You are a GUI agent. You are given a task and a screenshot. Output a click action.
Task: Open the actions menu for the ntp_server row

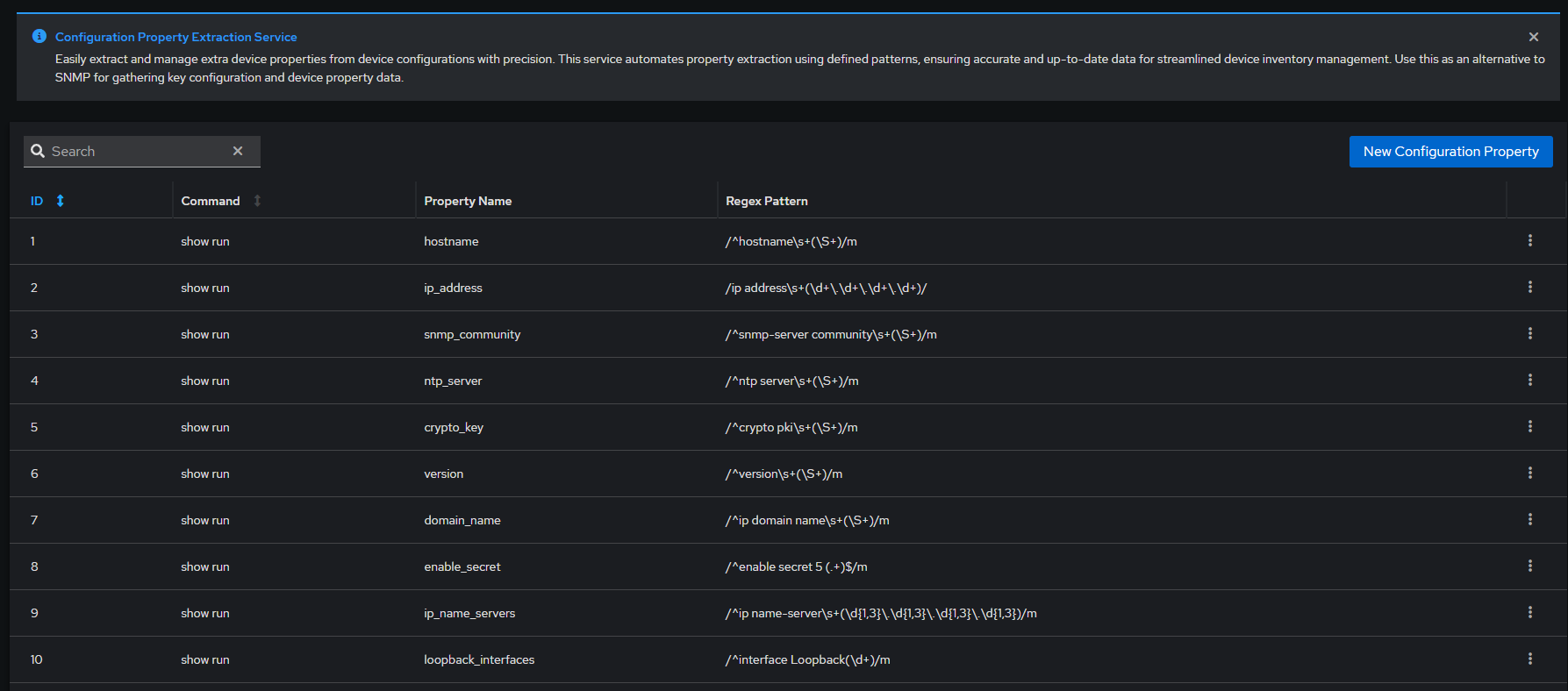click(1530, 380)
